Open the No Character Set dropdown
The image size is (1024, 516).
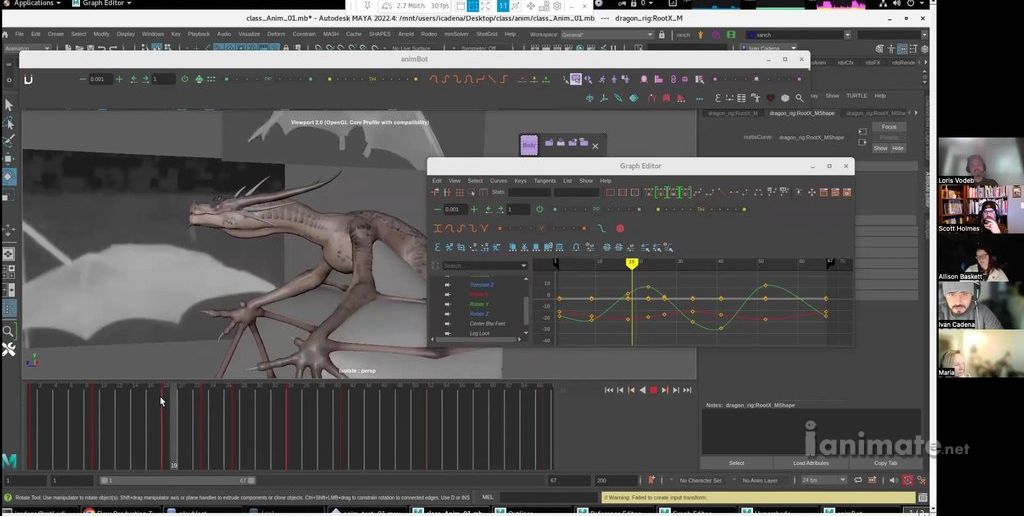tap(699, 480)
